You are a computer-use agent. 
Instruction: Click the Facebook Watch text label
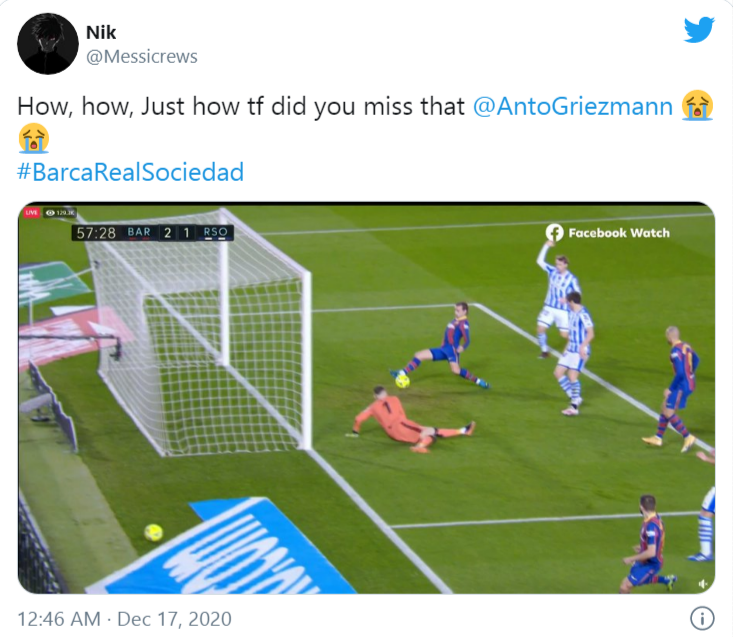(x=619, y=233)
